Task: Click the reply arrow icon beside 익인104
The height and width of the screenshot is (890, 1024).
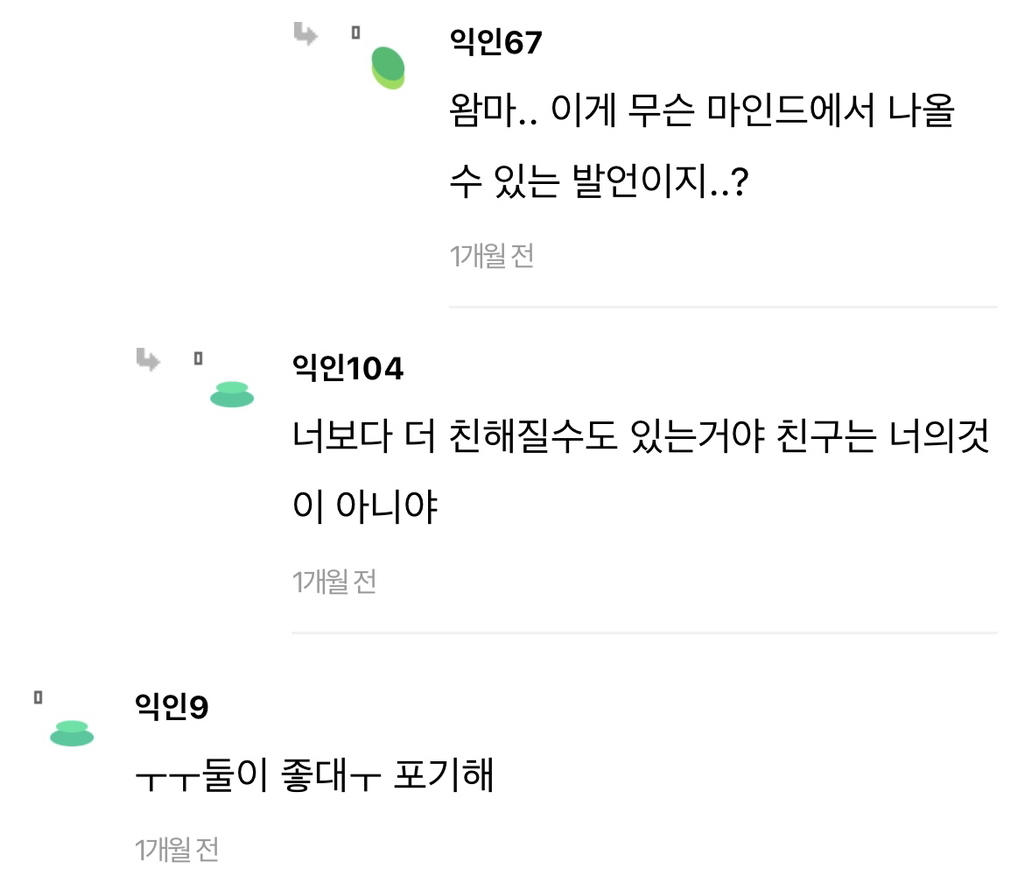Action: point(148,360)
